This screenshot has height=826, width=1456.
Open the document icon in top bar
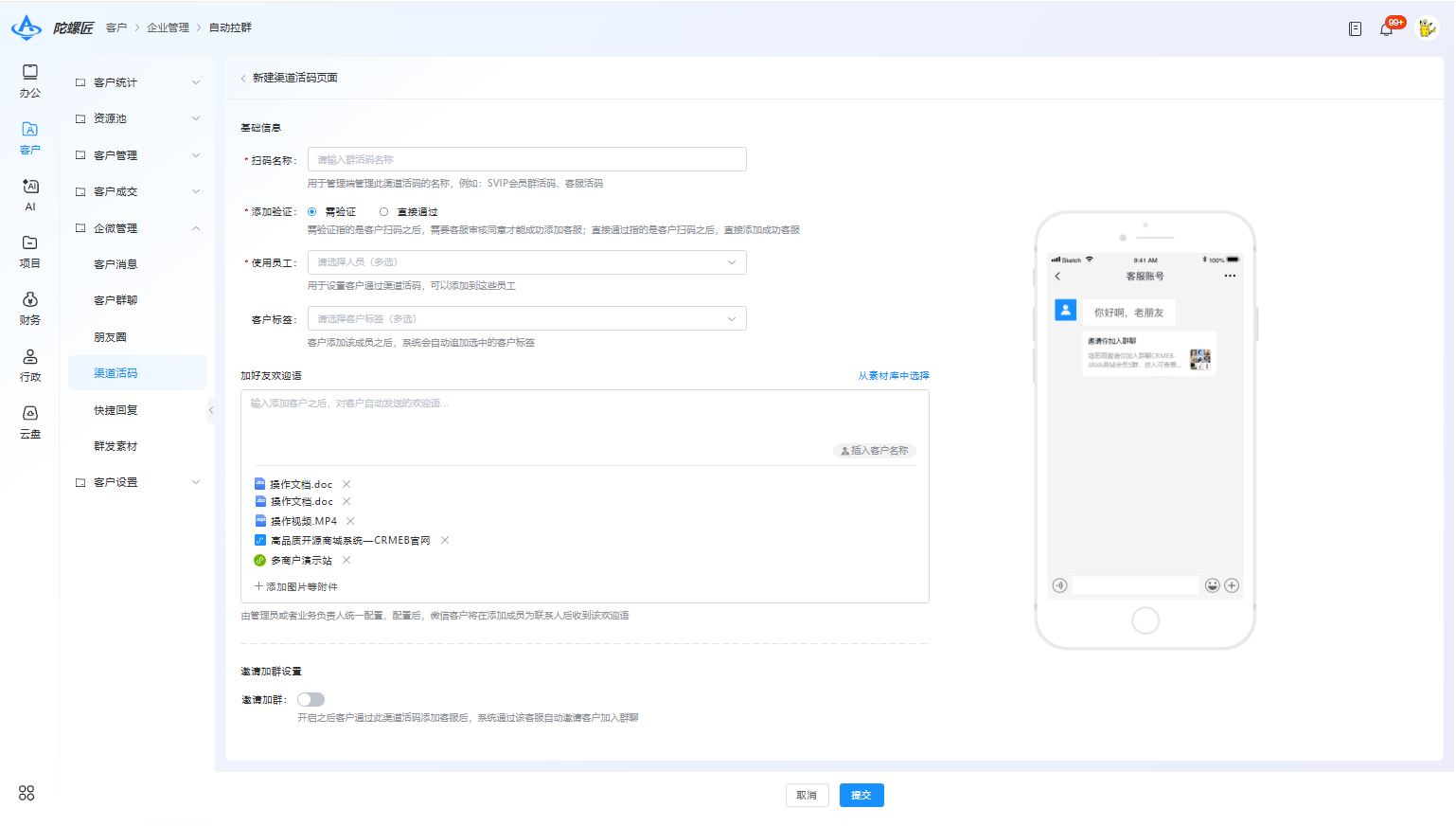pyautogui.click(x=1355, y=28)
